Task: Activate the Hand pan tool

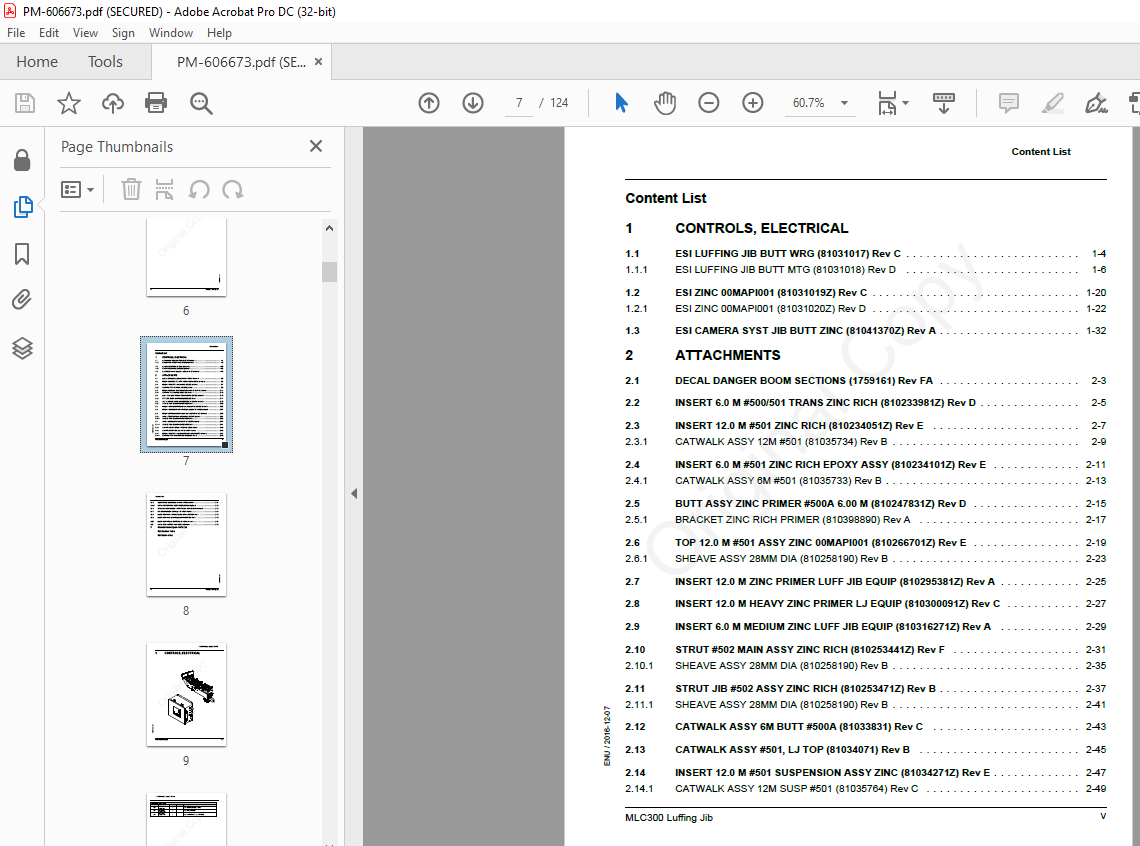Action: [665, 103]
